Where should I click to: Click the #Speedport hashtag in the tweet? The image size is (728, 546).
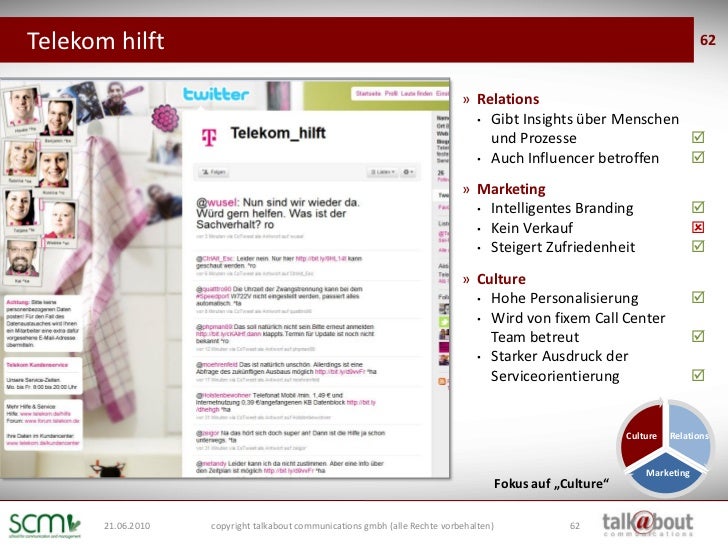pyautogui.click(x=213, y=296)
